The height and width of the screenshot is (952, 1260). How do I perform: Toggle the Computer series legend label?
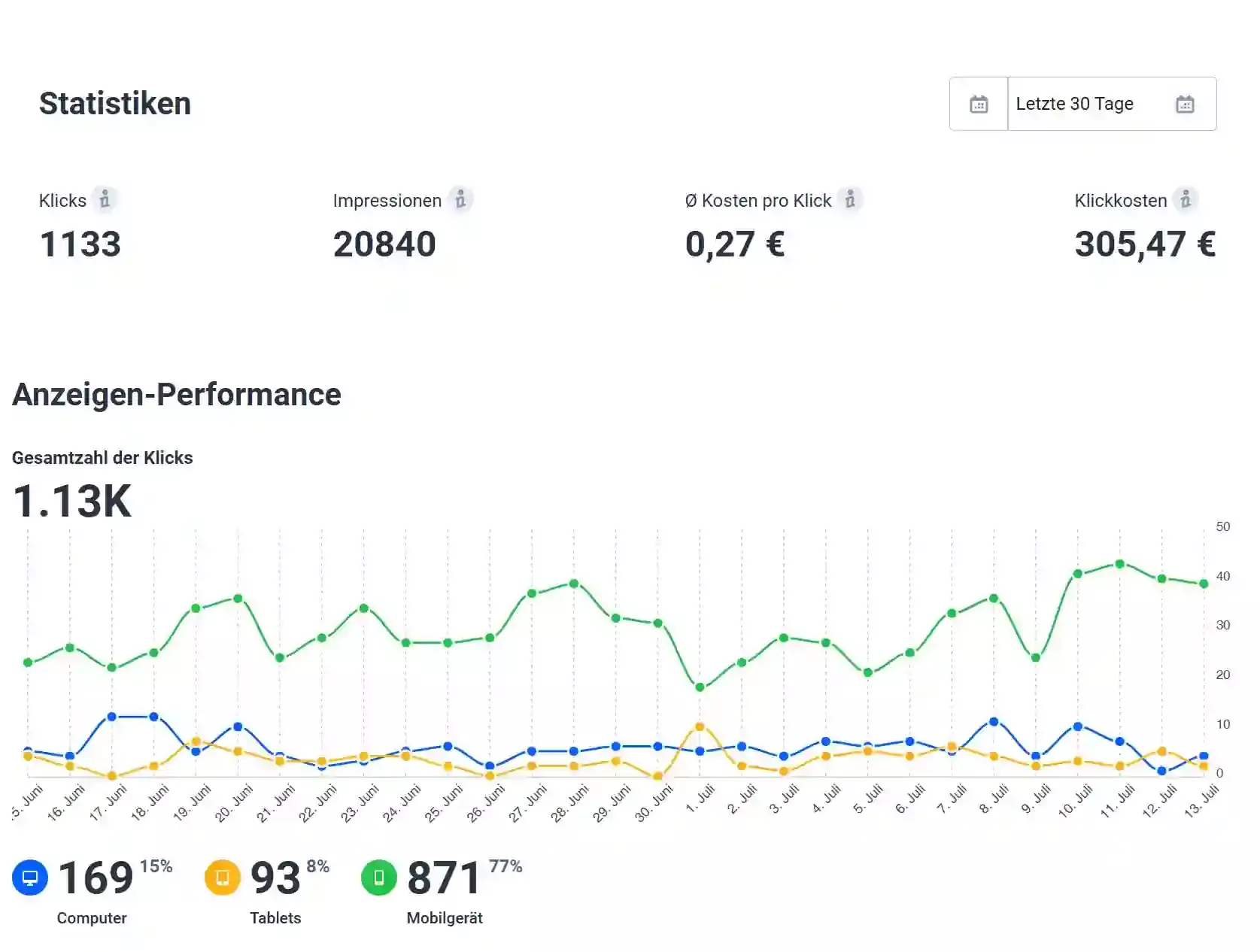coord(92,918)
